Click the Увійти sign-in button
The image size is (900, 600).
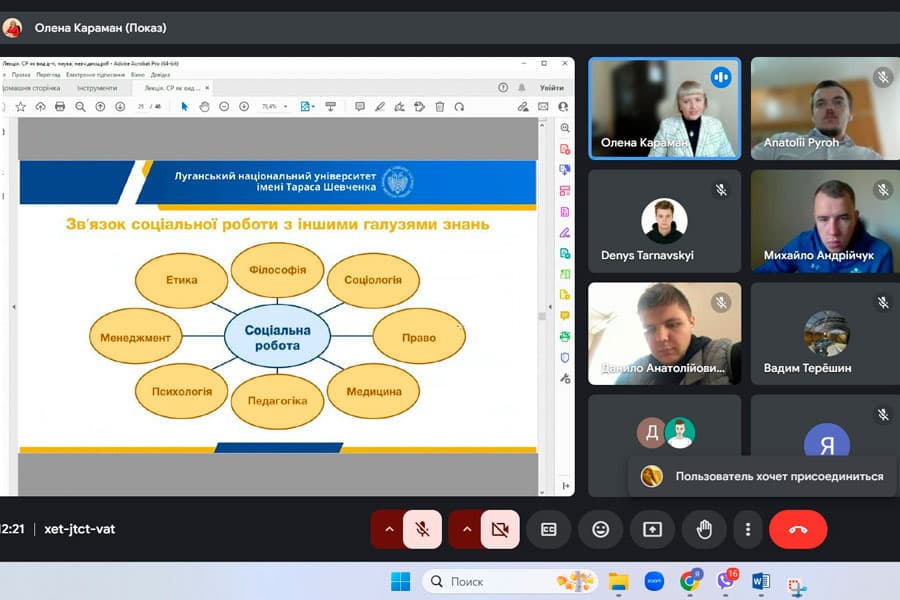click(551, 88)
